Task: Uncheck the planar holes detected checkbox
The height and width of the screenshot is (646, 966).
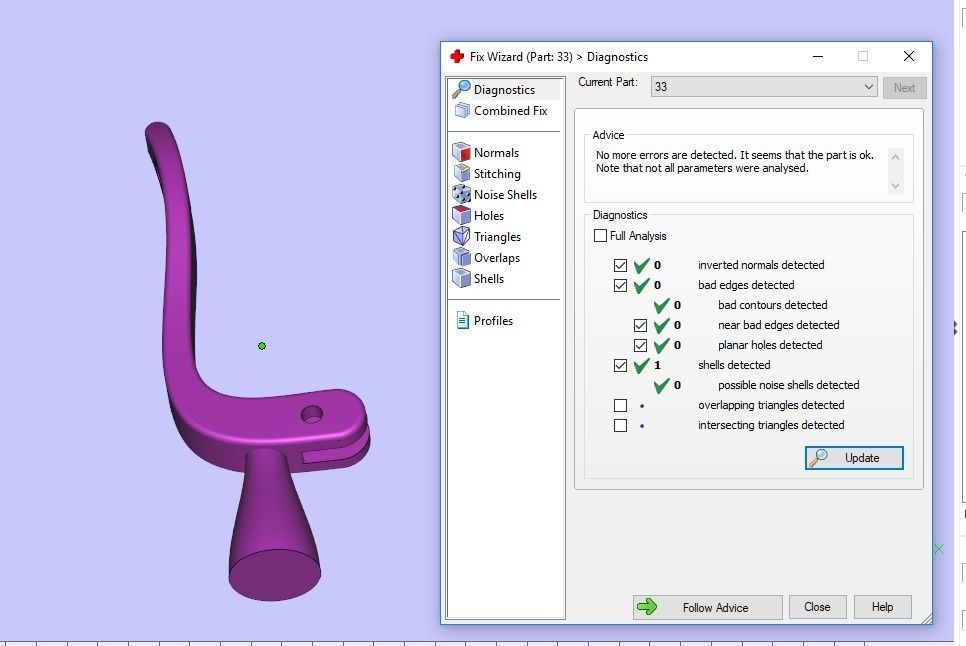Action: (640, 345)
